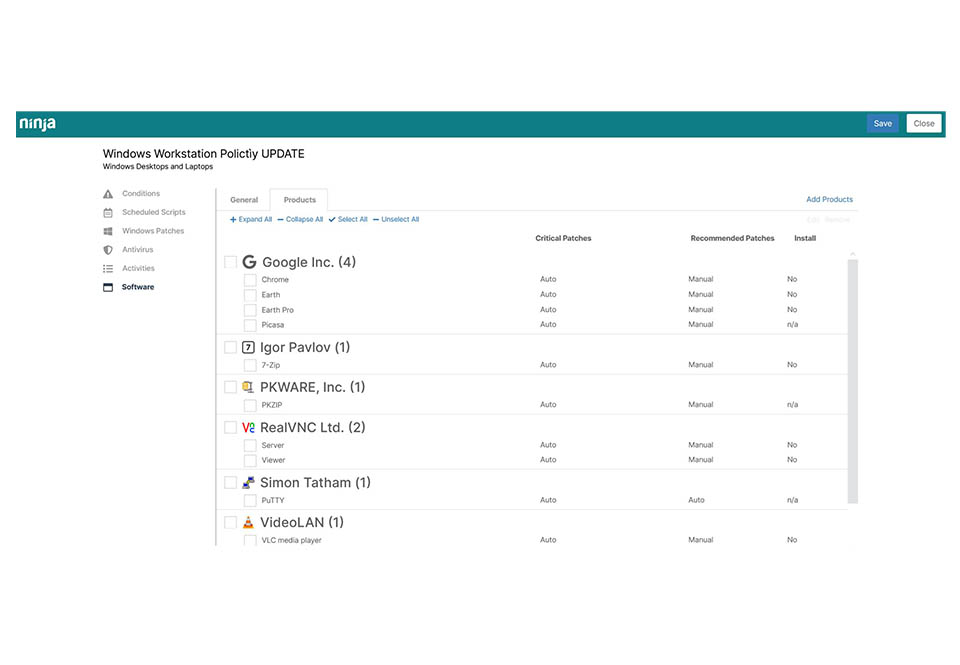Click the PKWARE vendor icon
Image resolution: width=960 pixels, height=665 pixels.
click(x=248, y=387)
